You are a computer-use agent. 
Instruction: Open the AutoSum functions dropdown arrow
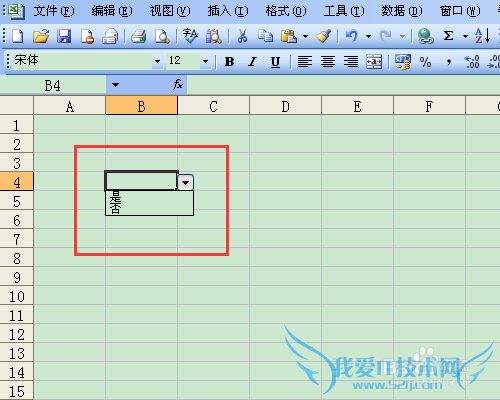coord(465,36)
